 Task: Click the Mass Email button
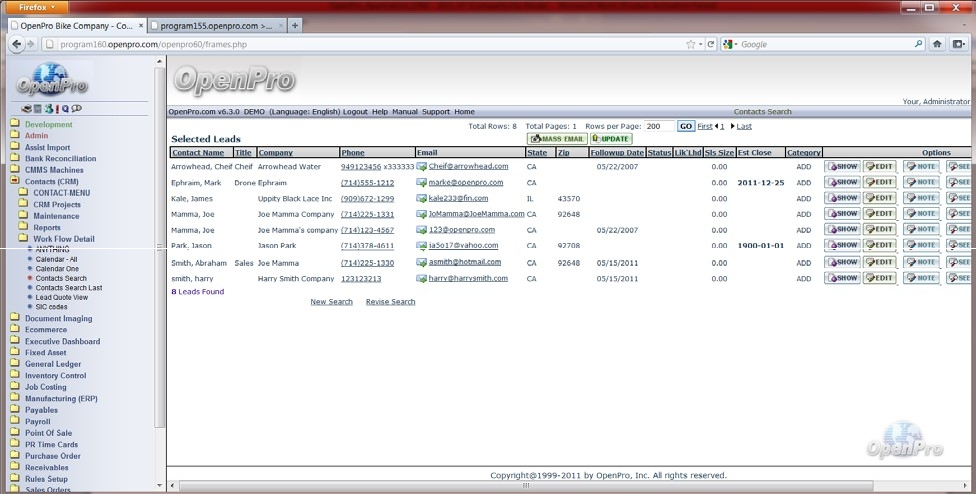(557, 139)
